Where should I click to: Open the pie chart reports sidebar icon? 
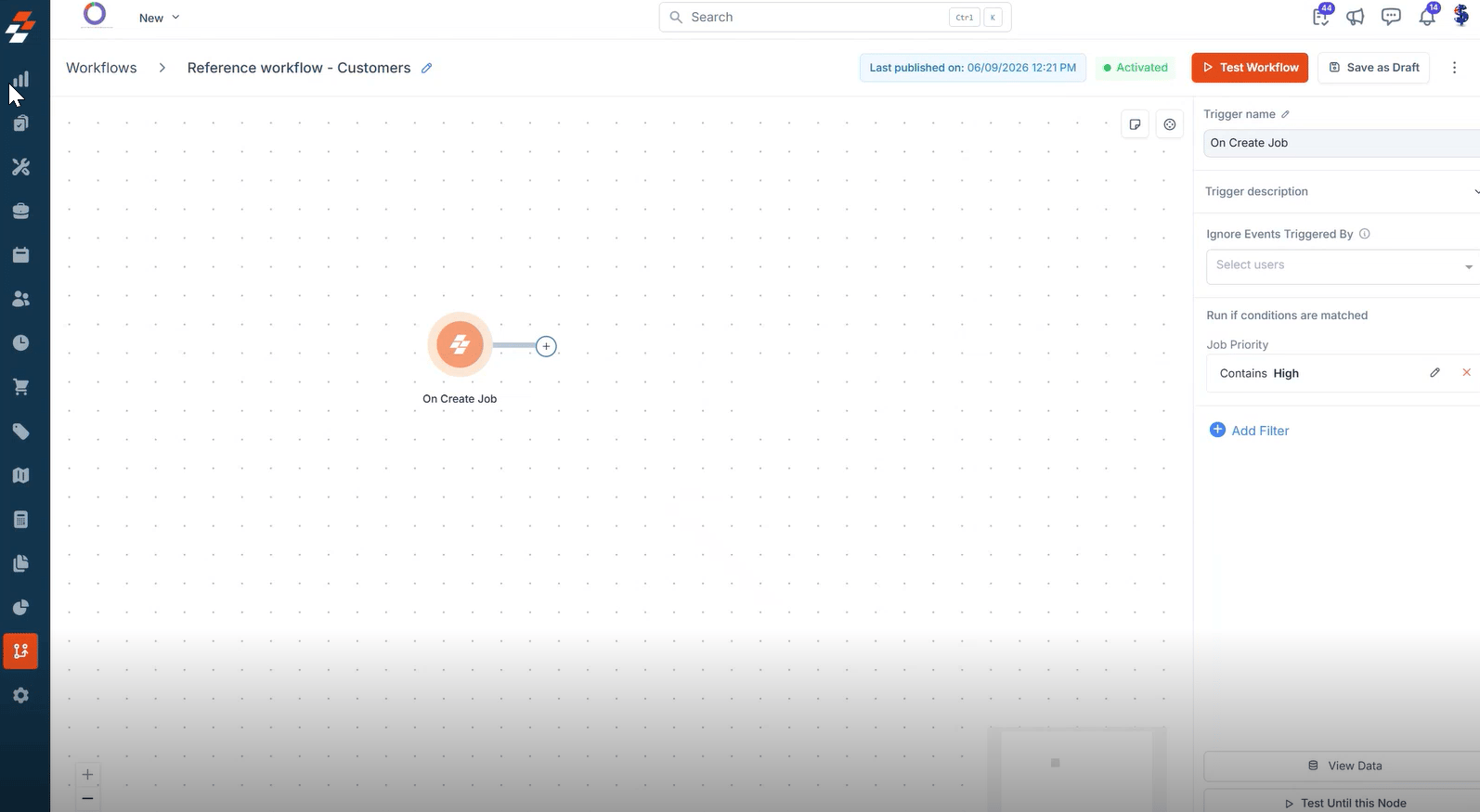coord(20,608)
